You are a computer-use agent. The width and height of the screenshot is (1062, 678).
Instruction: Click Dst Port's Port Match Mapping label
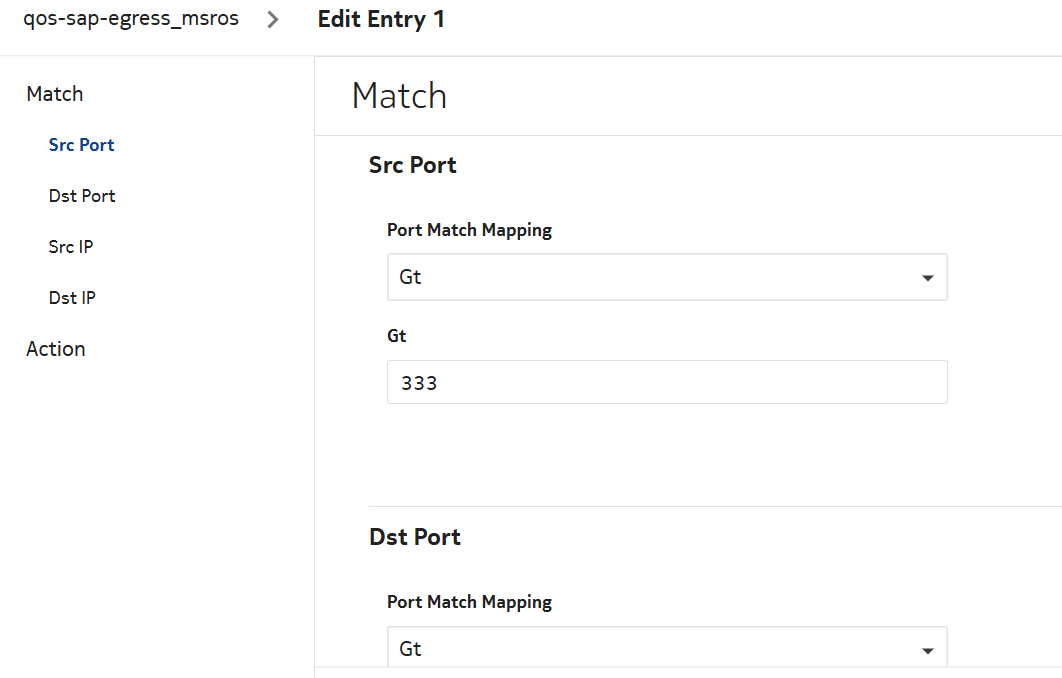(x=469, y=602)
